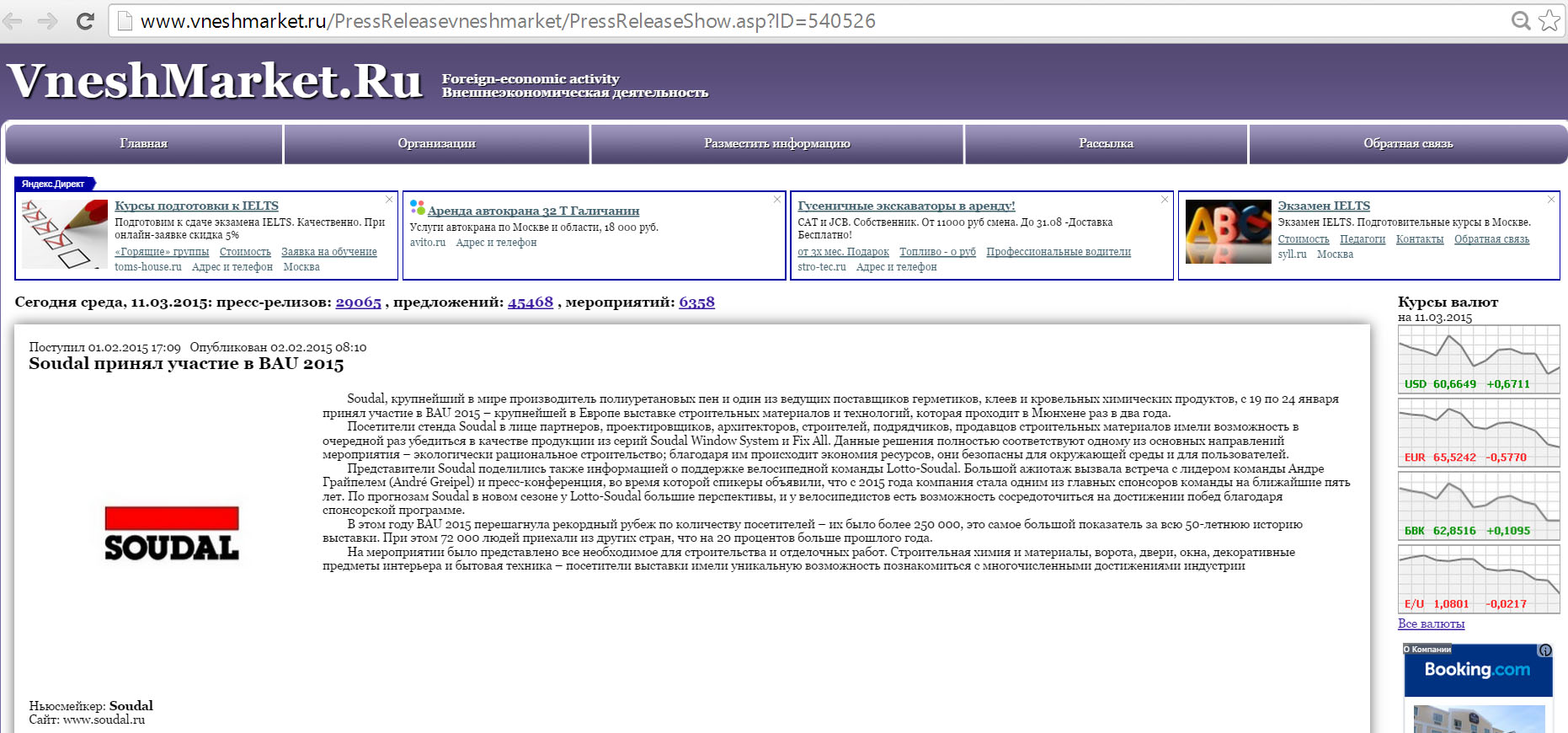
Task: Click the Курсы валют heading
Action: 1448,302
